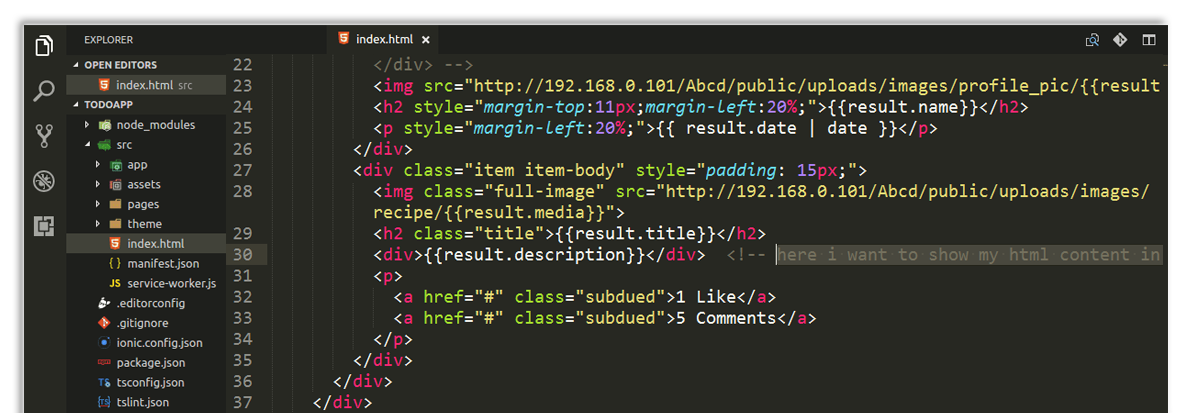Open manifest.json in the file tree
Viewport: 1193px width, 413px height.
pos(163,264)
